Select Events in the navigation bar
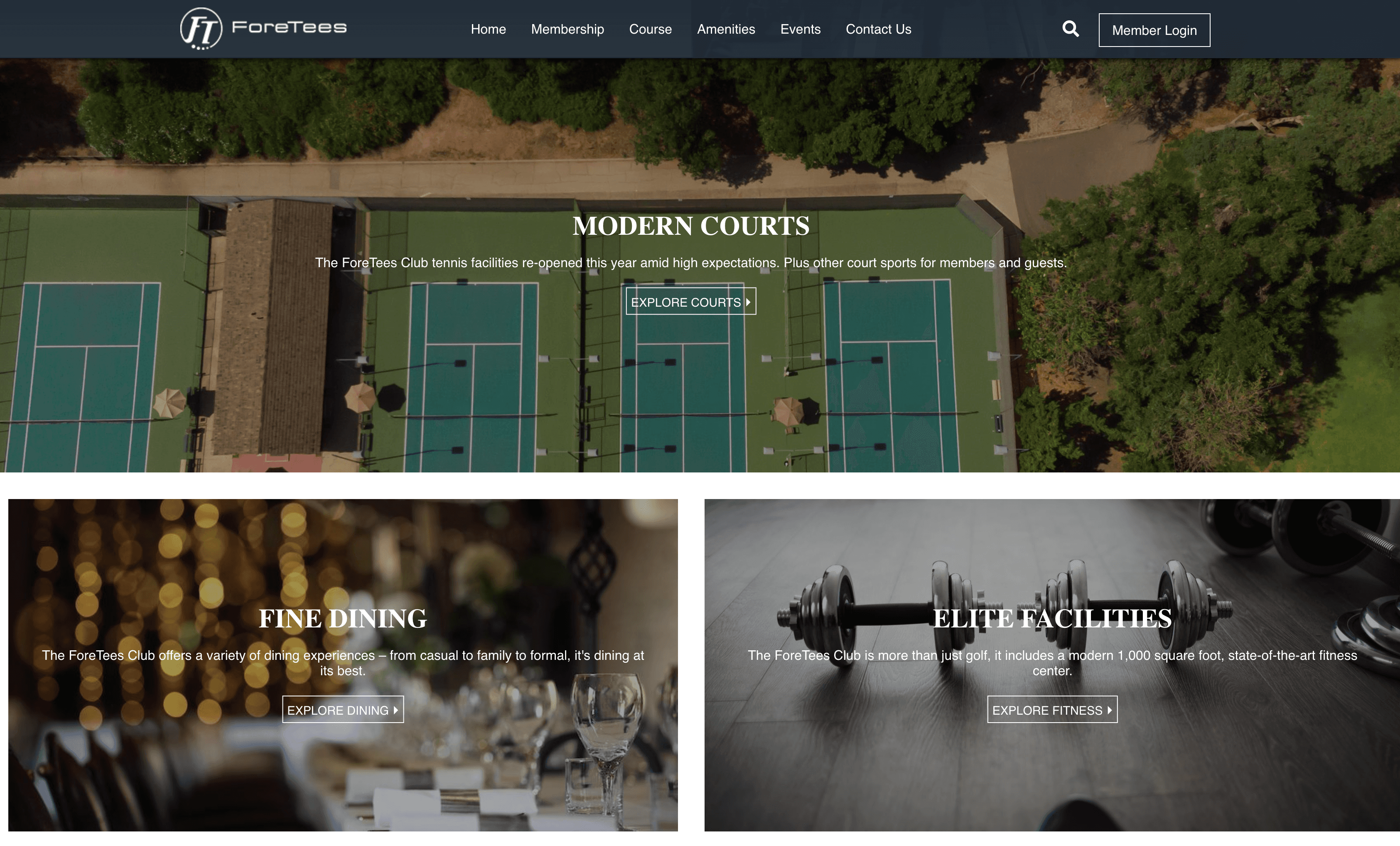 [800, 29]
